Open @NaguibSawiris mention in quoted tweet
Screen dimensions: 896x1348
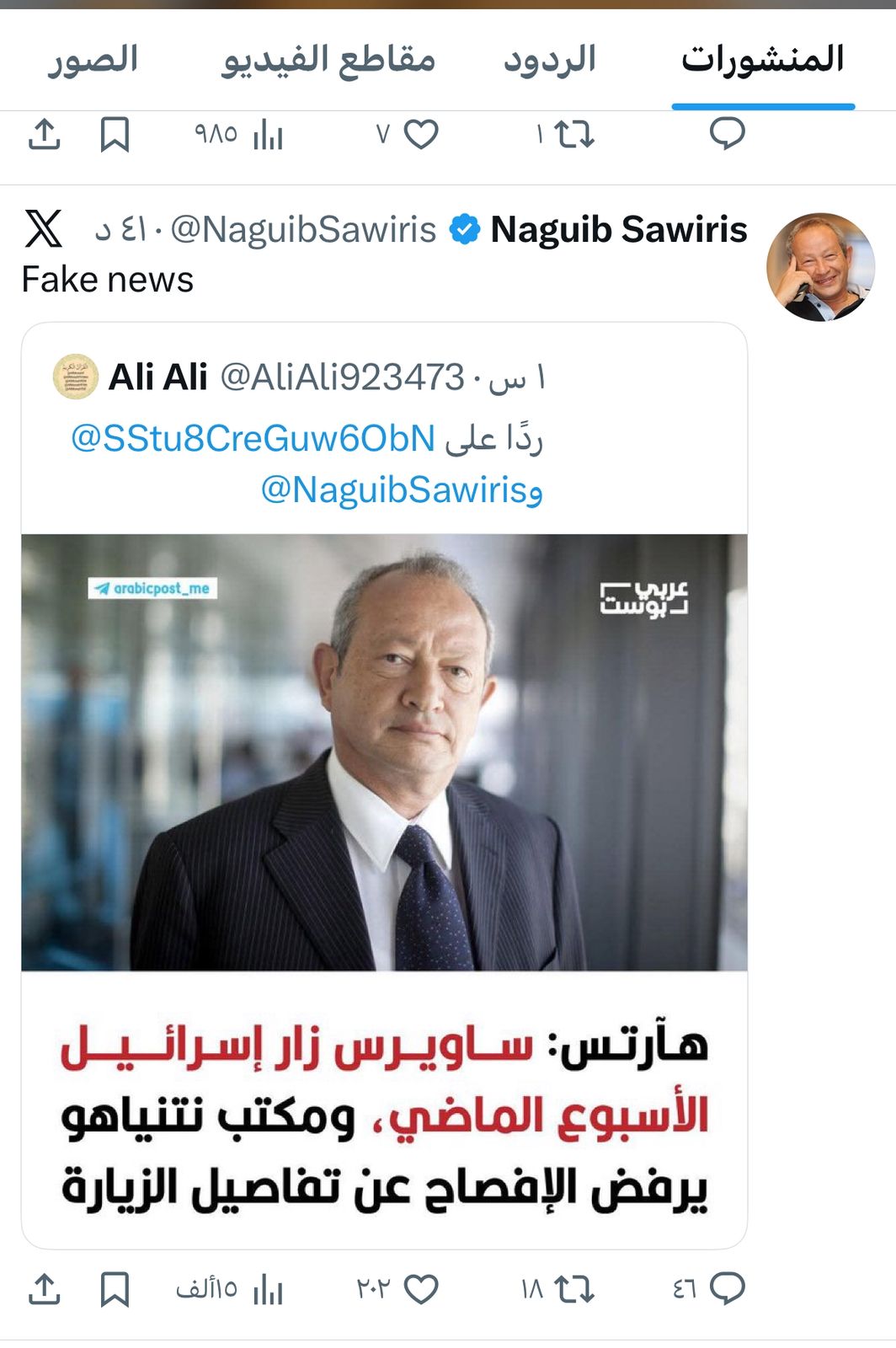click(x=394, y=489)
